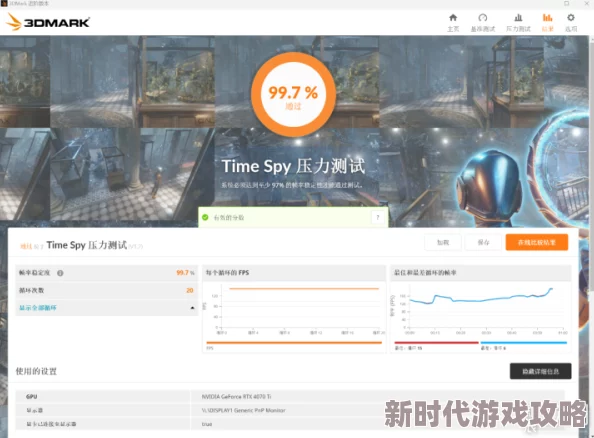Screen dimensions: 594x438
Task: Click the large Time Spy 压力测试 hero title
Action: coord(293,166)
